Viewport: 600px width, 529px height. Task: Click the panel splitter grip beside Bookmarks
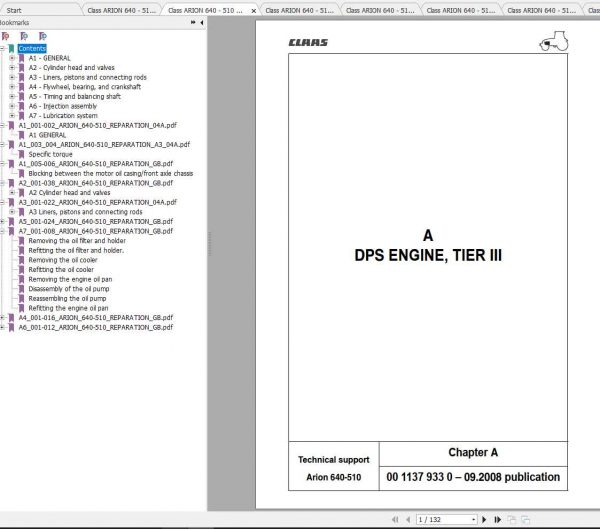pyautogui.click(x=209, y=244)
